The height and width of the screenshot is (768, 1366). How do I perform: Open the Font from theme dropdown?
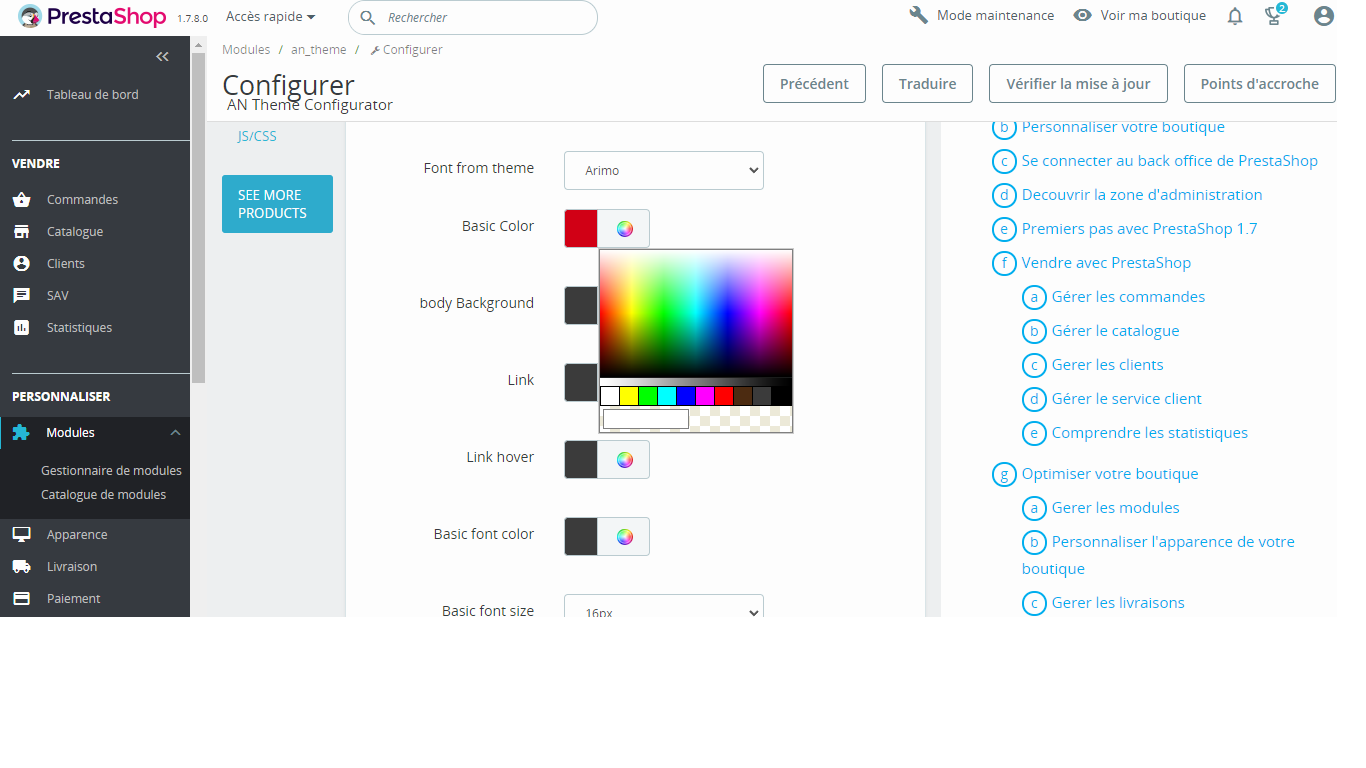pyautogui.click(x=664, y=170)
